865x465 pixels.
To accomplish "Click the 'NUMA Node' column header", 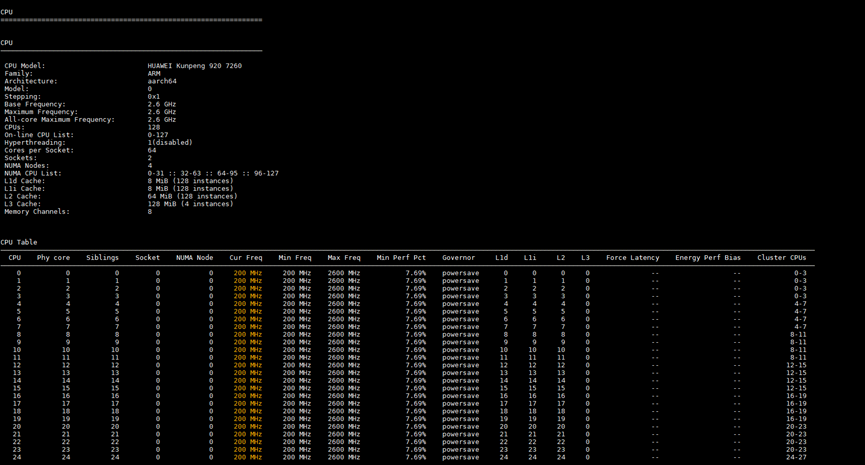I will (x=194, y=258).
